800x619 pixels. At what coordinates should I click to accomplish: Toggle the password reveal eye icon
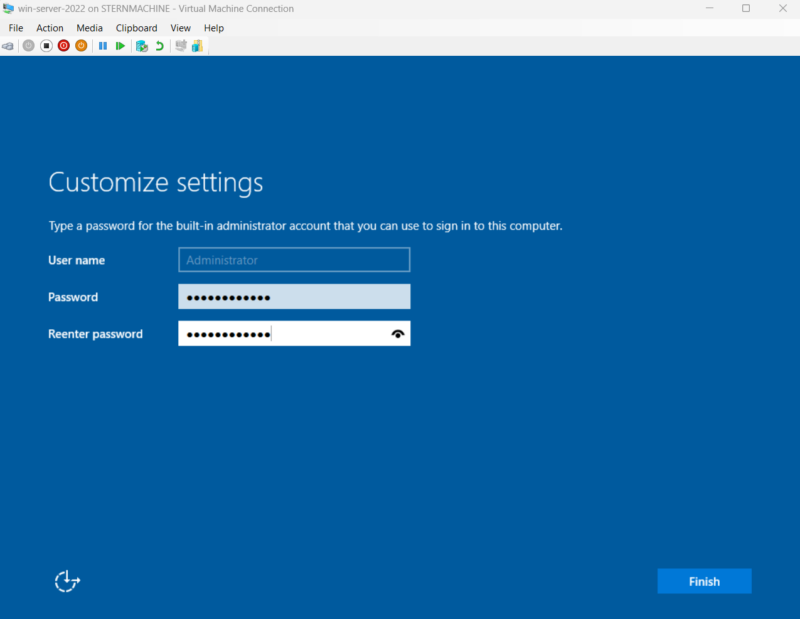coord(398,334)
